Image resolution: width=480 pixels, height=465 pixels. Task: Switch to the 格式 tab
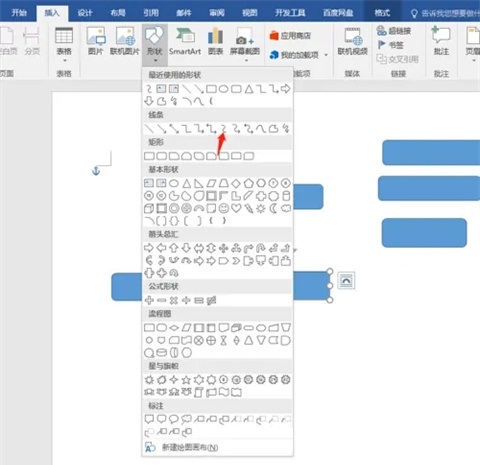[x=382, y=13]
